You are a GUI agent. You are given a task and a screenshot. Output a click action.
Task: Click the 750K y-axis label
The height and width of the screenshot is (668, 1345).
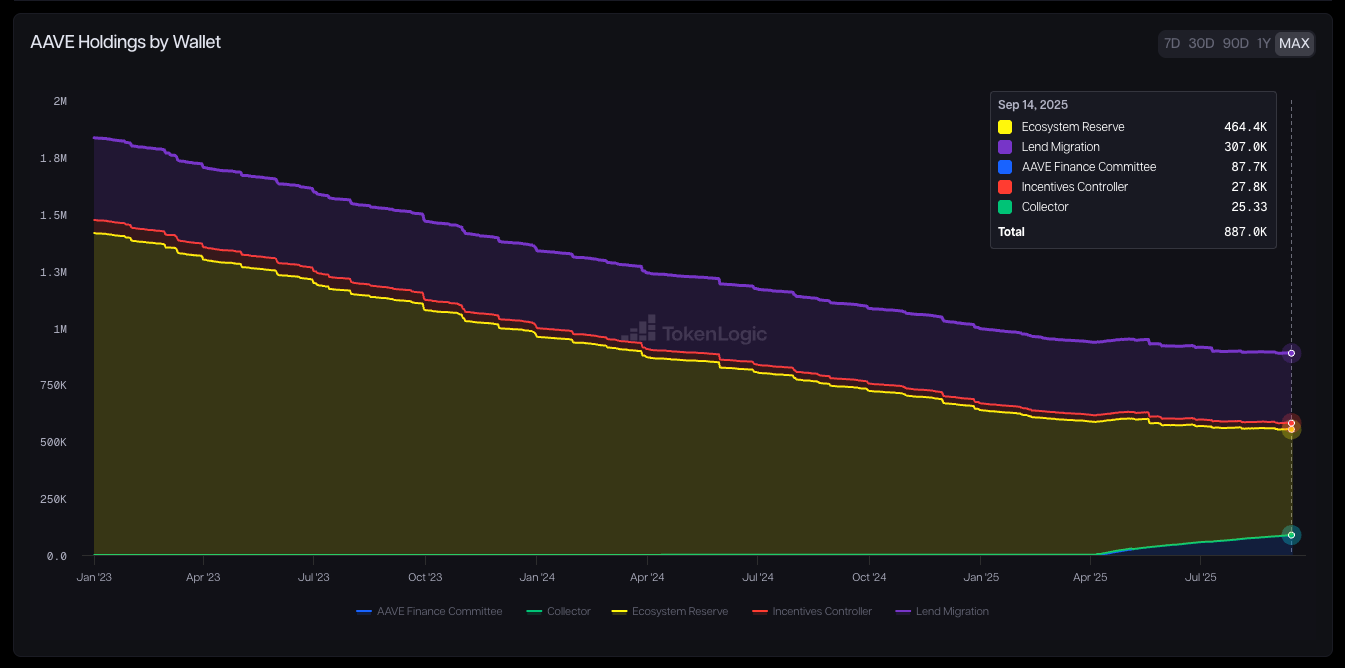tap(53, 386)
